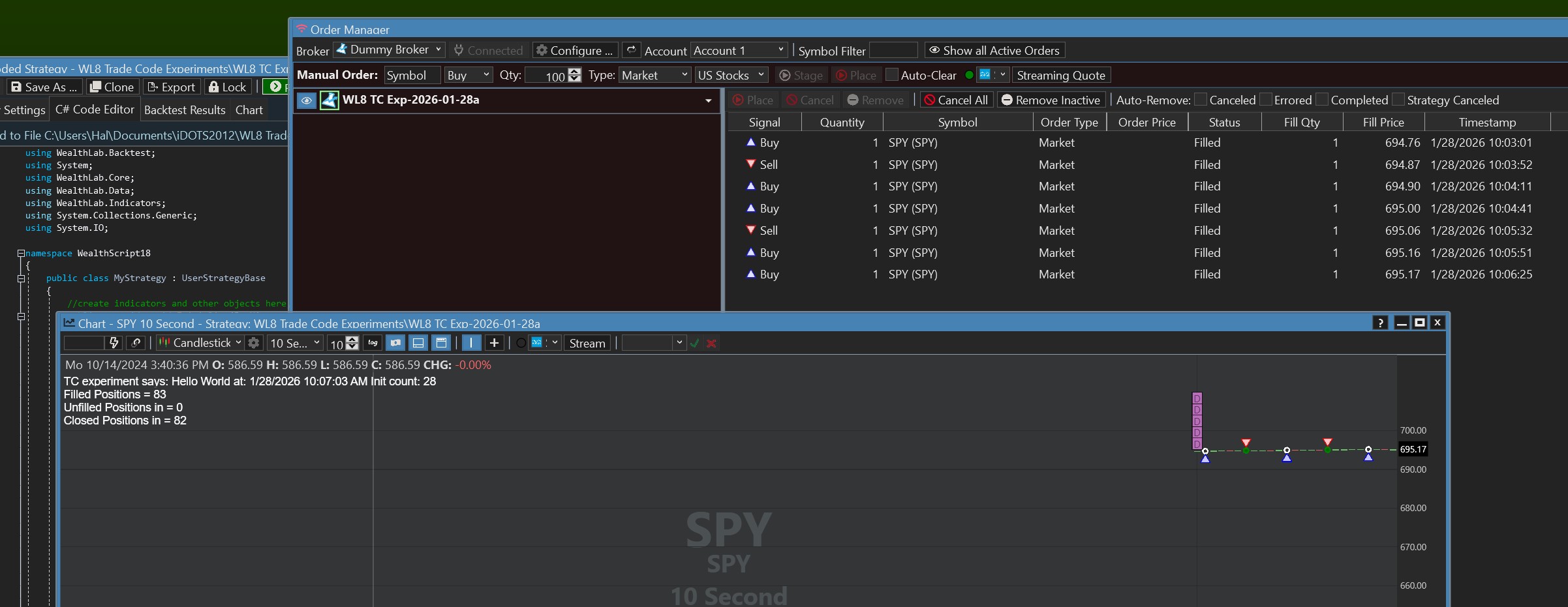Click the Cancel All button
Viewport: 1568px width, 607px height.
956,100
